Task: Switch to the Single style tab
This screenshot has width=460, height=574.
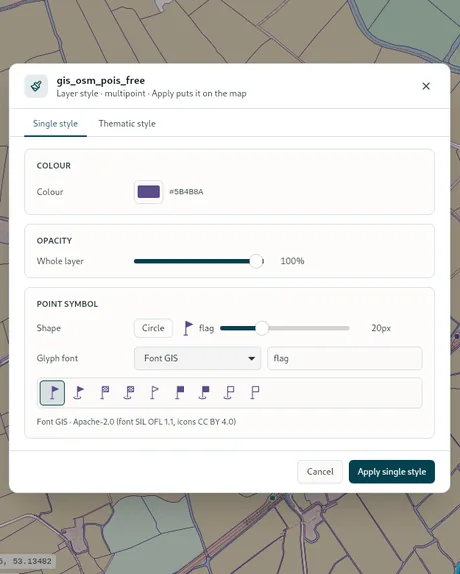Action: click(x=55, y=124)
